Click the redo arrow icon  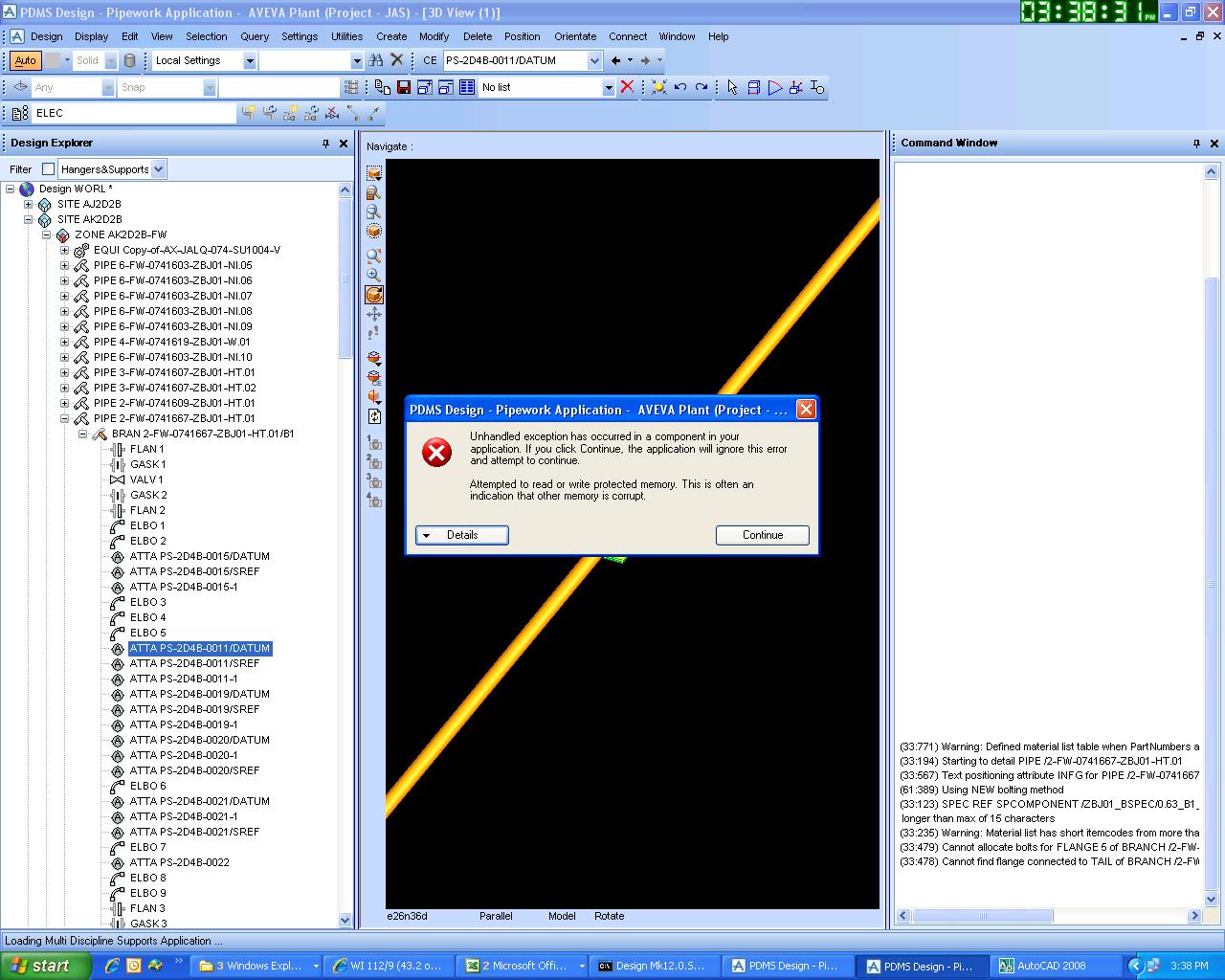point(702,87)
